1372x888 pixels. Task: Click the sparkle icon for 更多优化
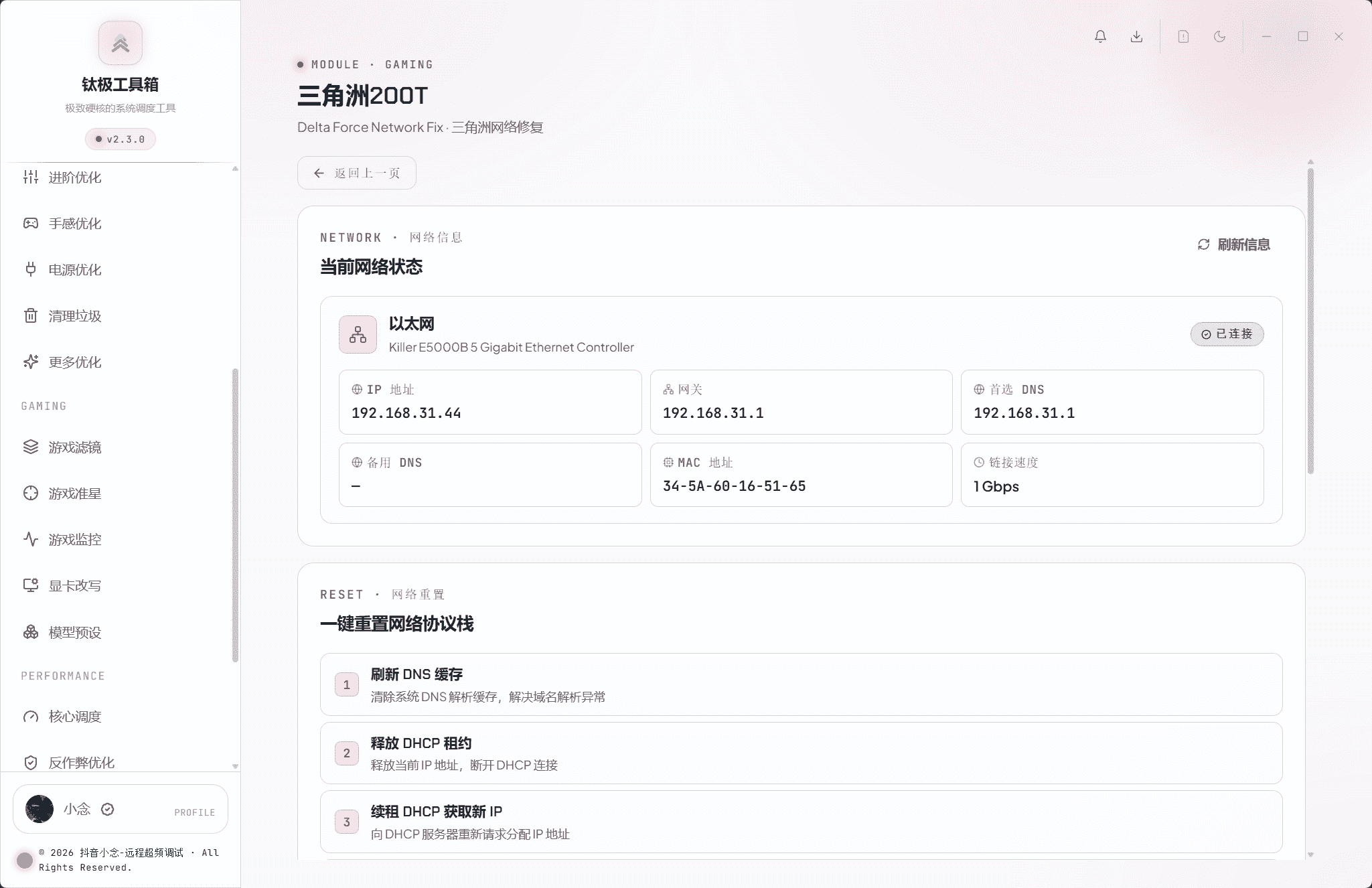[31, 362]
